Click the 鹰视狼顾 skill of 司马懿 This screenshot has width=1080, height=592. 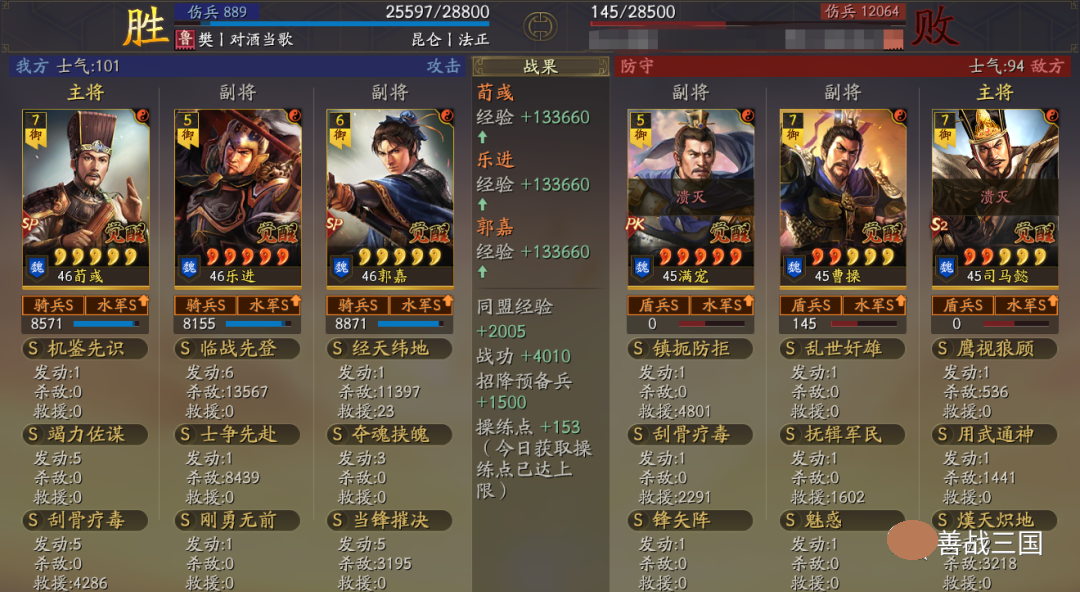pyautogui.click(x=995, y=349)
